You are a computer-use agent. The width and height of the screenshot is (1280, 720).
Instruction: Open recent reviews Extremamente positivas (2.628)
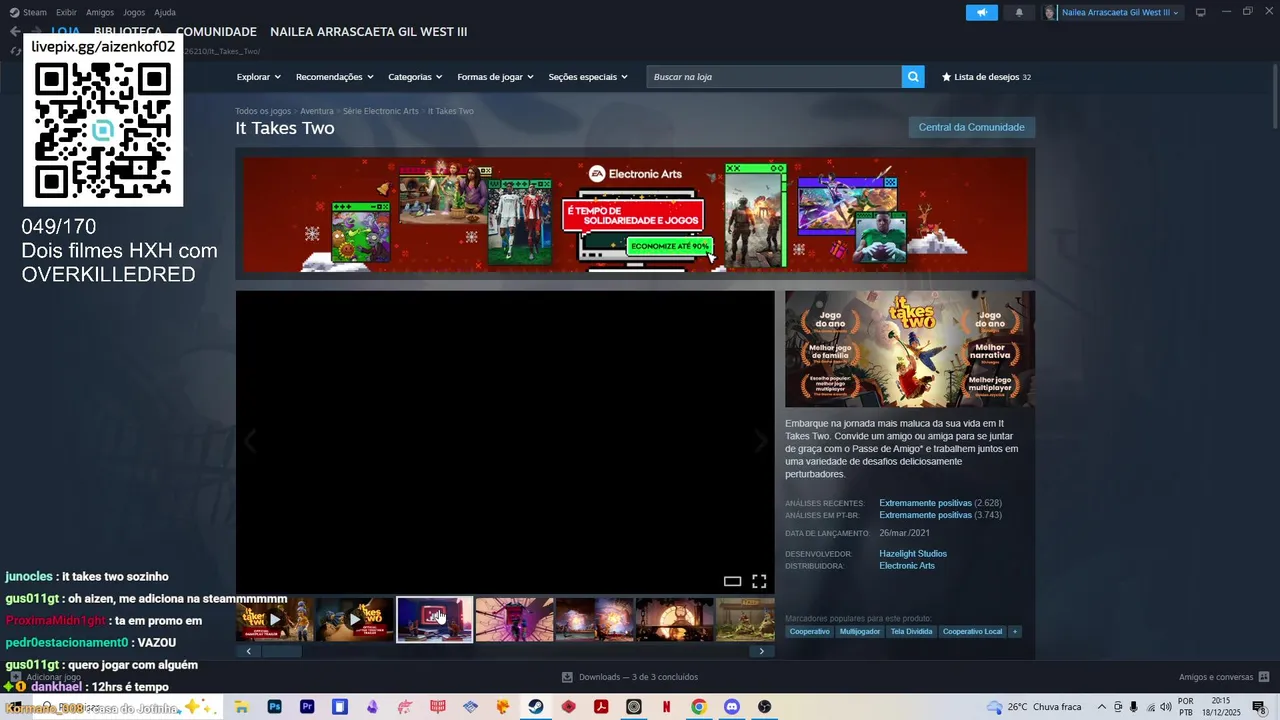(x=940, y=503)
